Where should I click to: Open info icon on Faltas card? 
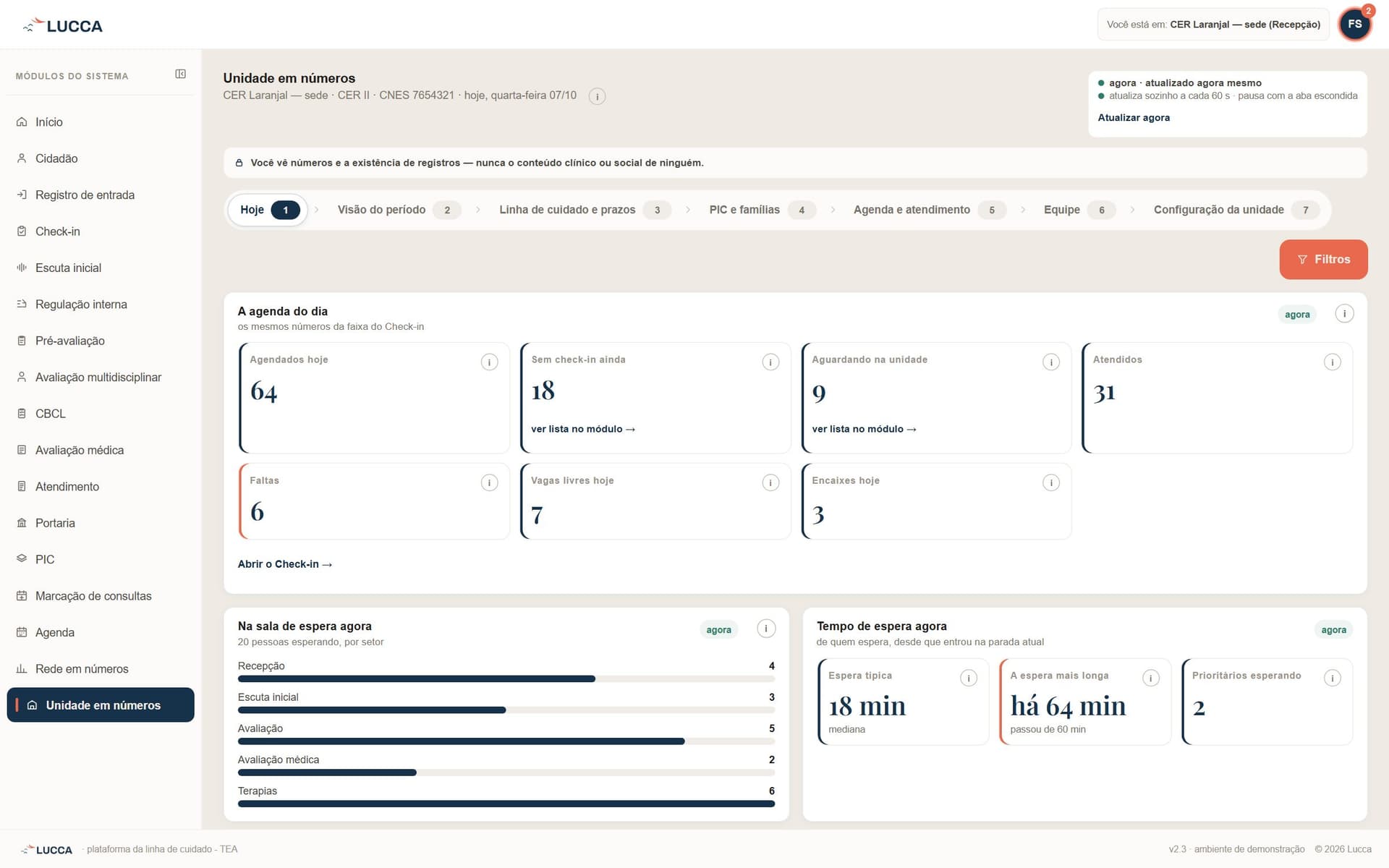click(x=490, y=482)
